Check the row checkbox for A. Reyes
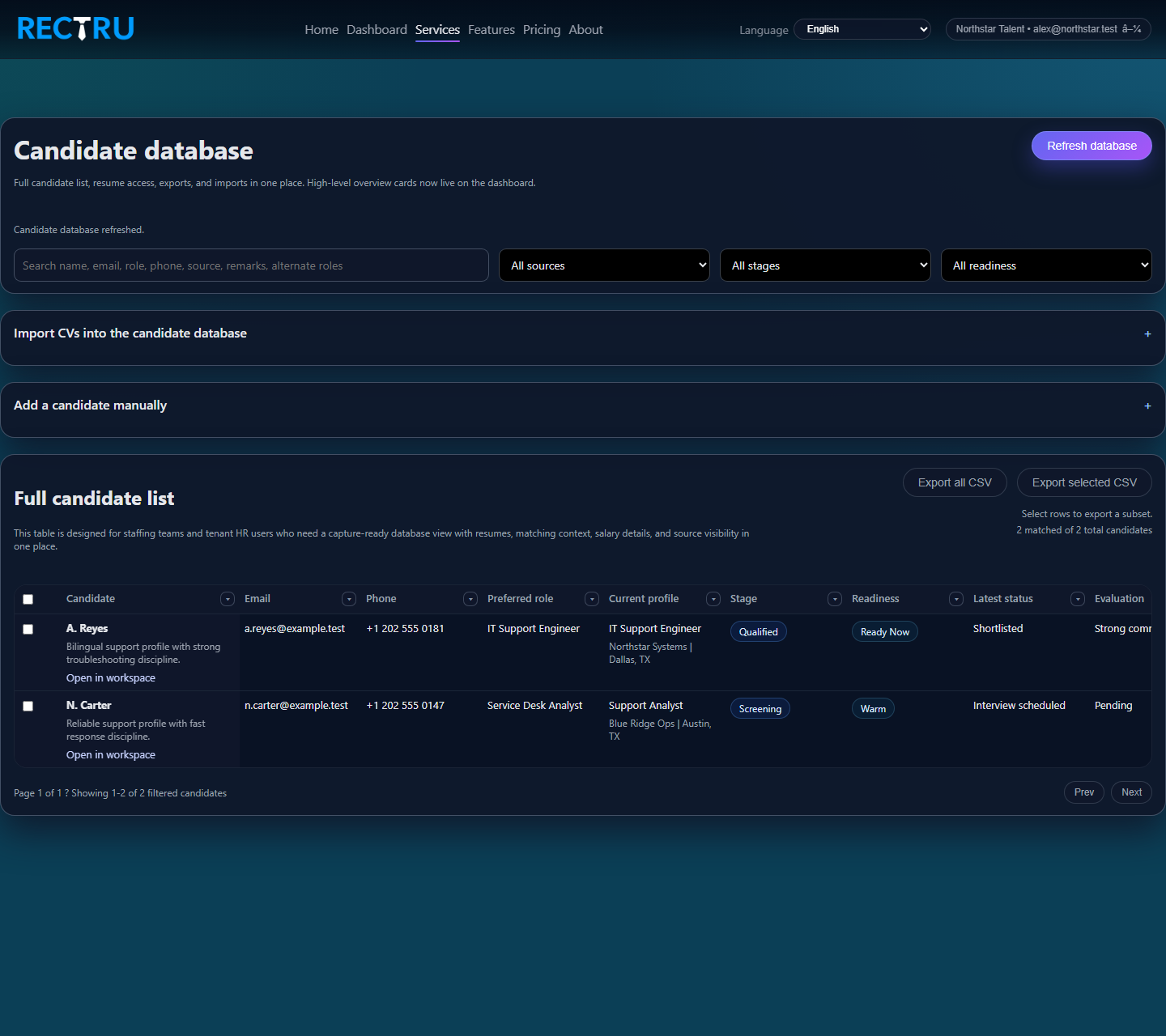The height and width of the screenshot is (1036, 1166). [28, 629]
